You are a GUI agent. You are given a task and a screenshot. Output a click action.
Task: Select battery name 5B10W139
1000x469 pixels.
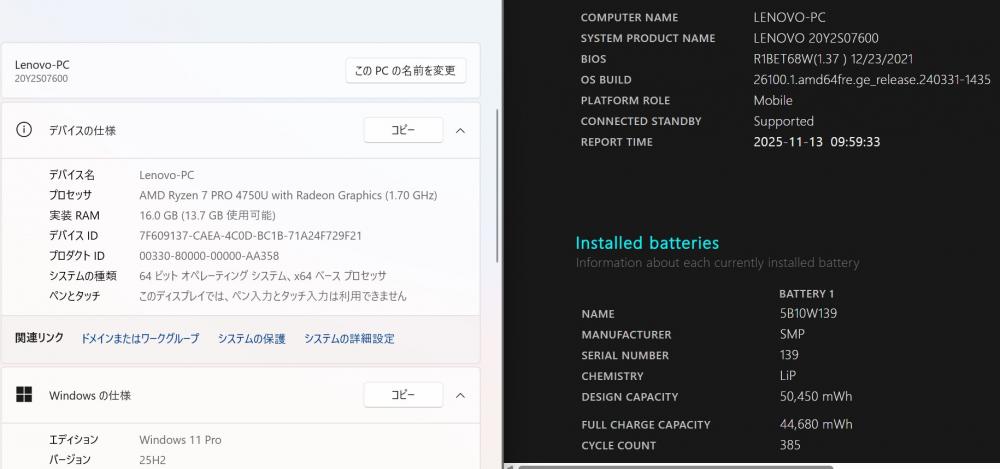coord(808,314)
